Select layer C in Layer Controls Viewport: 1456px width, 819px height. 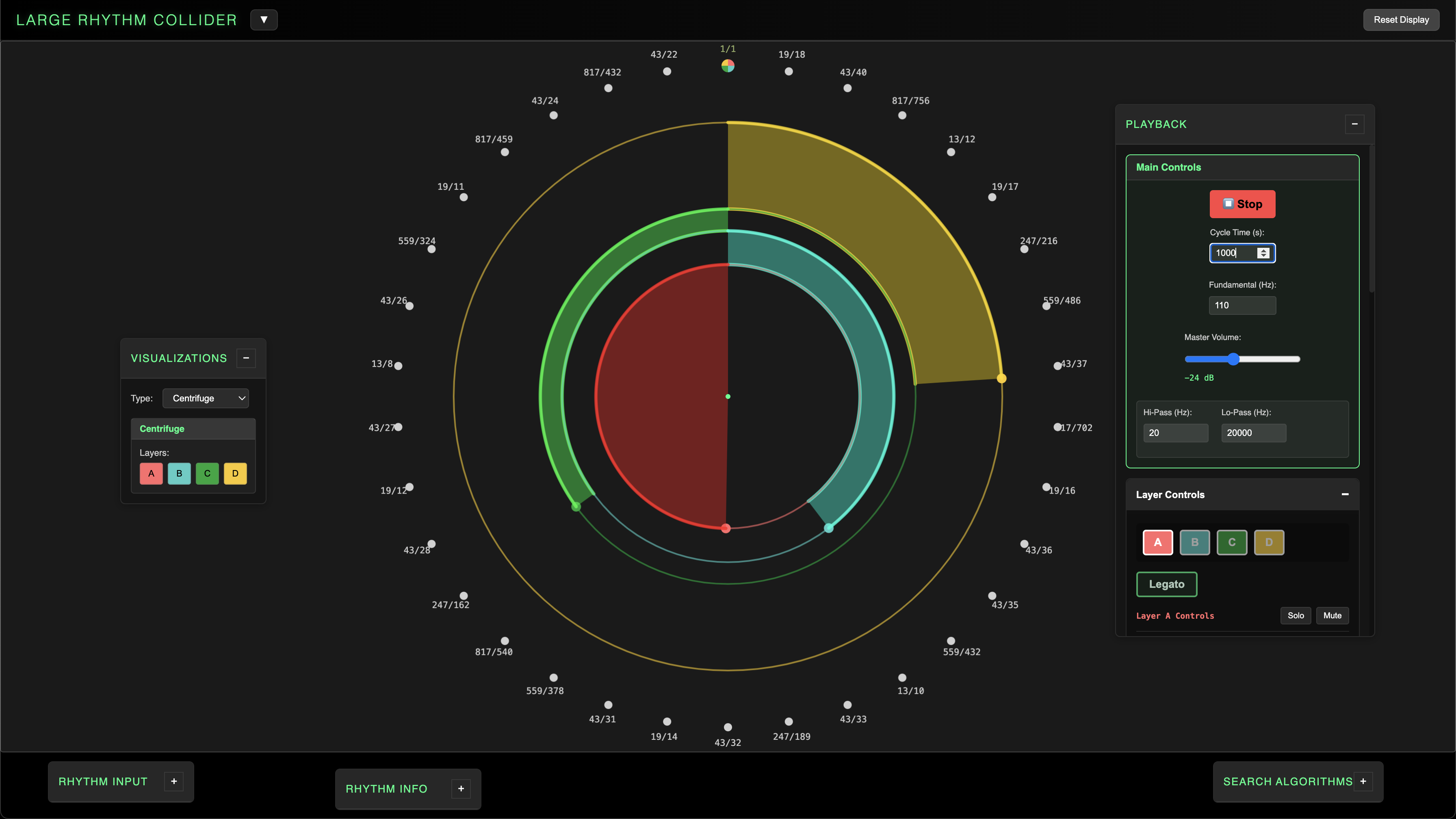[x=1232, y=542]
